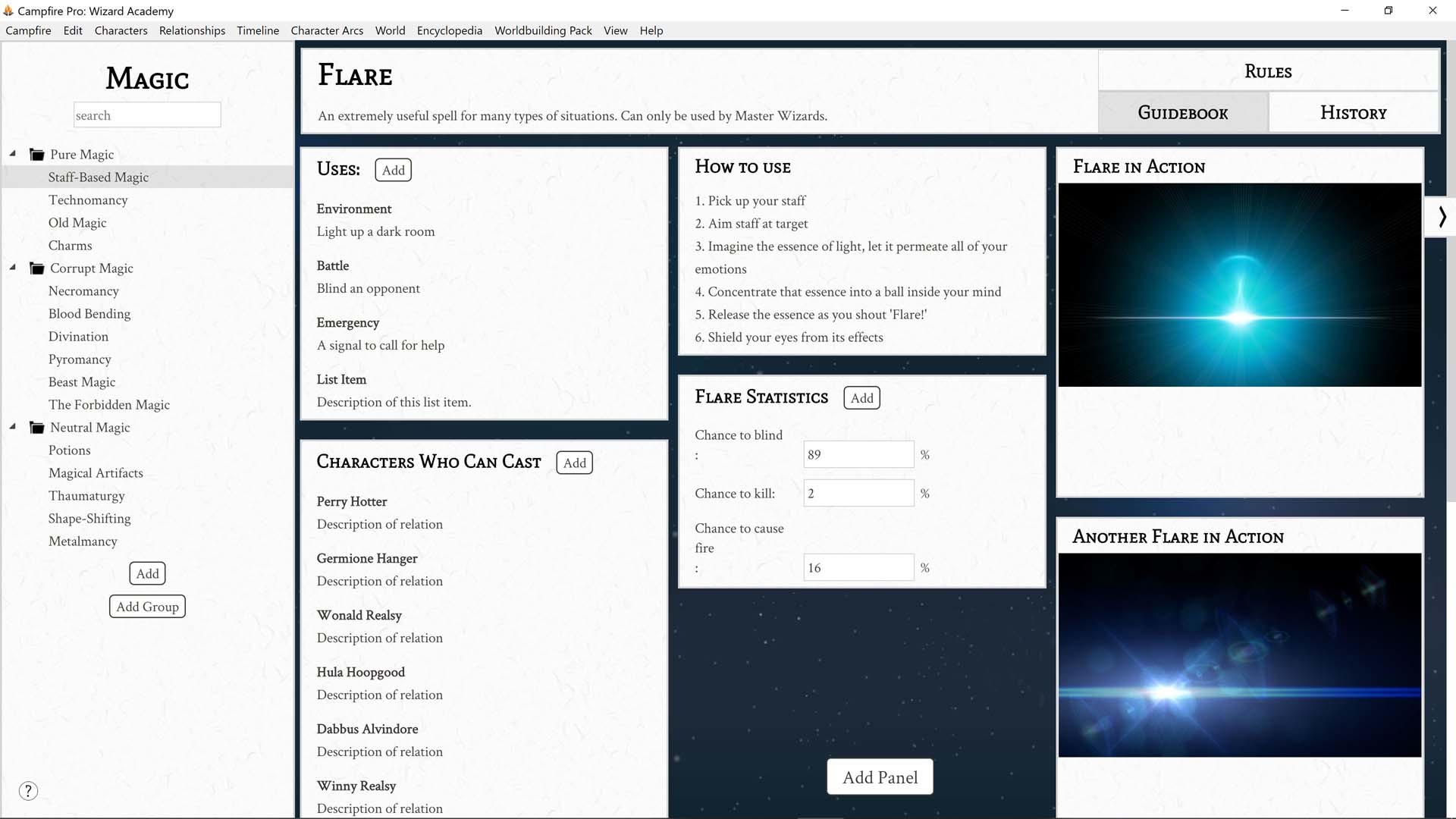
Task: Open the Character Arcs menu
Action: (x=327, y=30)
